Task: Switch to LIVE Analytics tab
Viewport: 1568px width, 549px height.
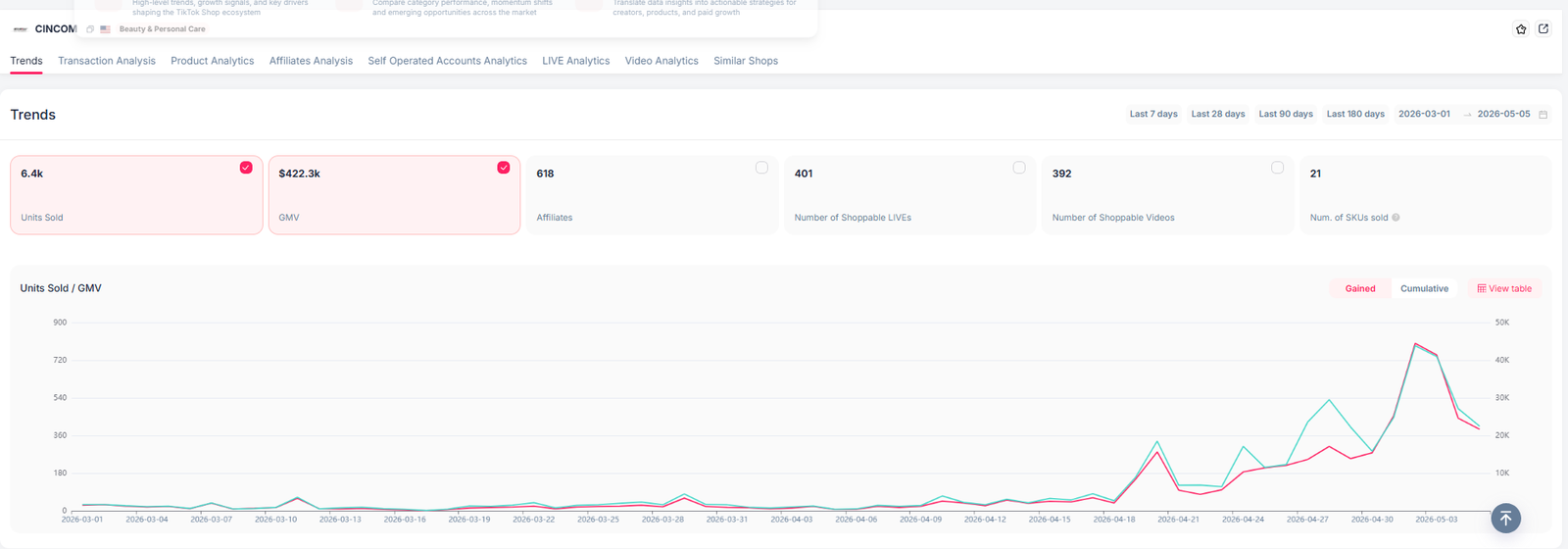Action: [x=576, y=61]
